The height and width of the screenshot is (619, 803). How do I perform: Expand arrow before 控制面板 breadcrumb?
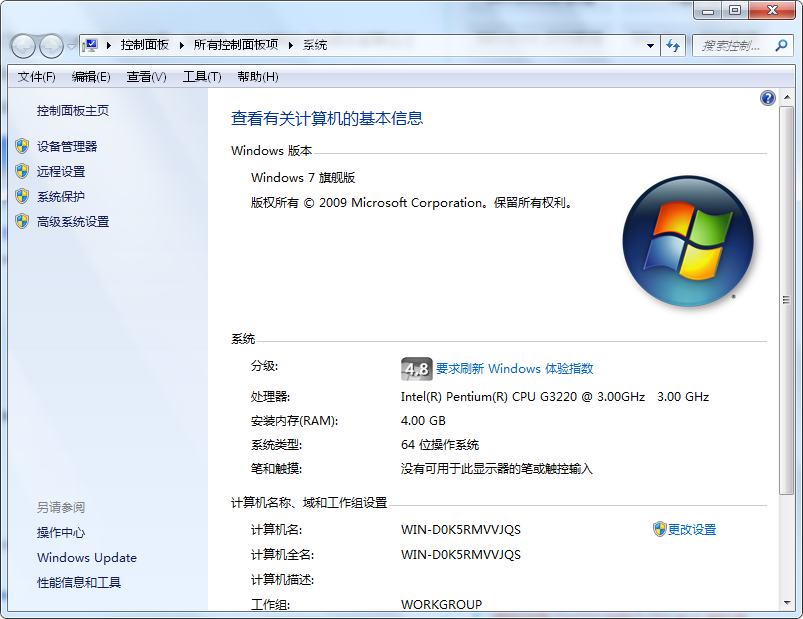coord(109,46)
